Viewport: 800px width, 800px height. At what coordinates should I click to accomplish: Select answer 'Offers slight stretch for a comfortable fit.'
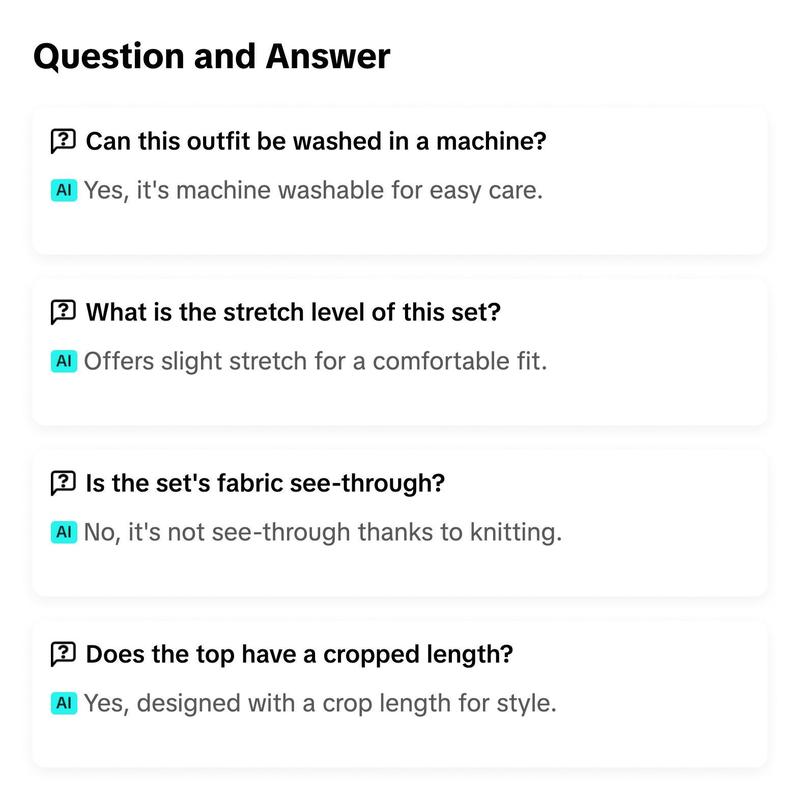tap(315, 361)
